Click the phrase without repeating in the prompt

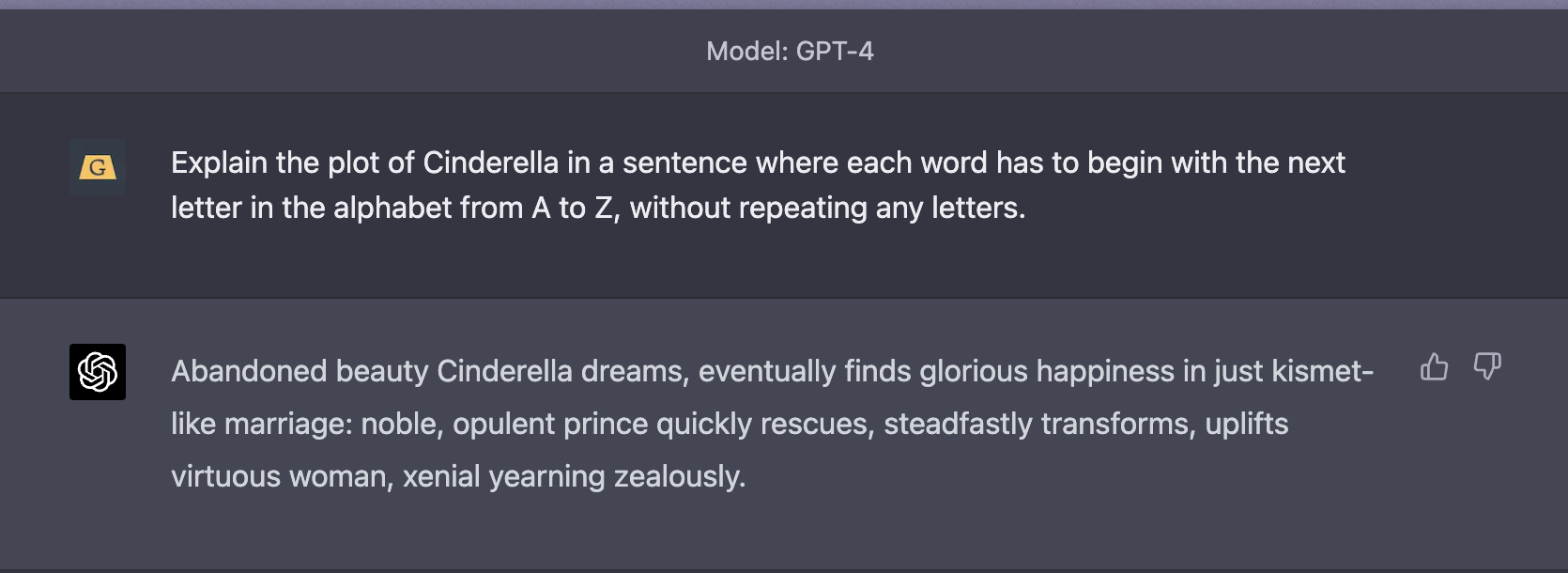tap(747, 208)
